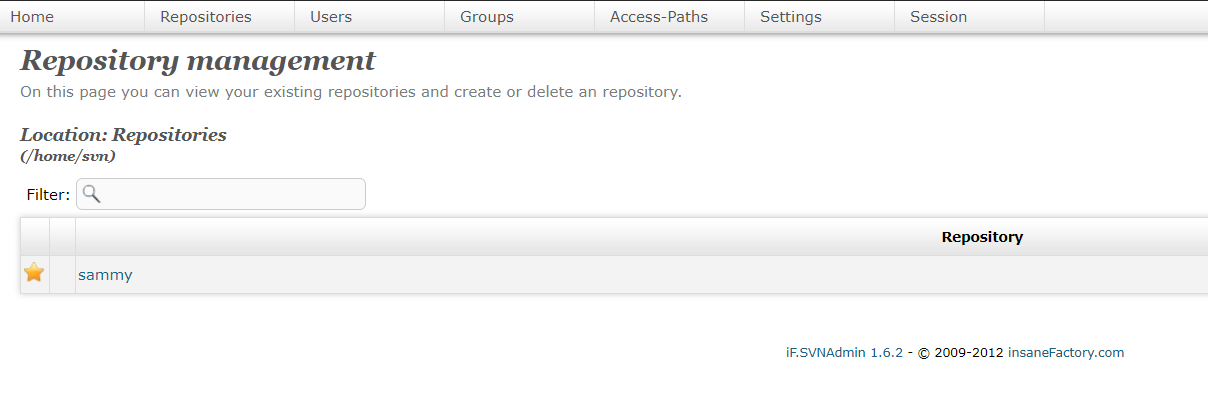The width and height of the screenshot is (1208, 407).
Task: Open the Users menu
Action: [331, 17]
